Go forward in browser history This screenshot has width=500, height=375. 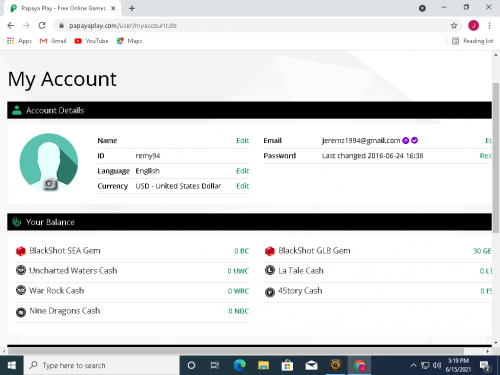[26, 25]
